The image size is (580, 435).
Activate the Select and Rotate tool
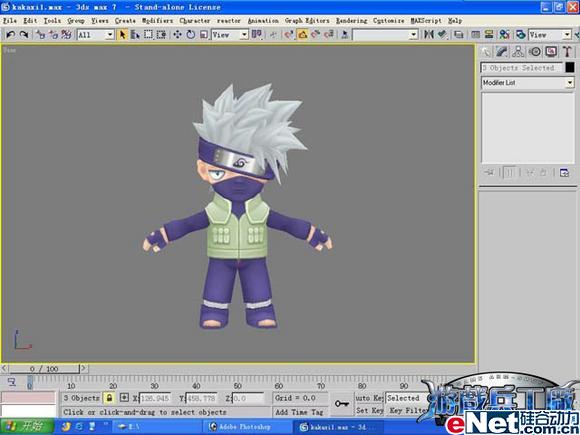pos(190,35)
